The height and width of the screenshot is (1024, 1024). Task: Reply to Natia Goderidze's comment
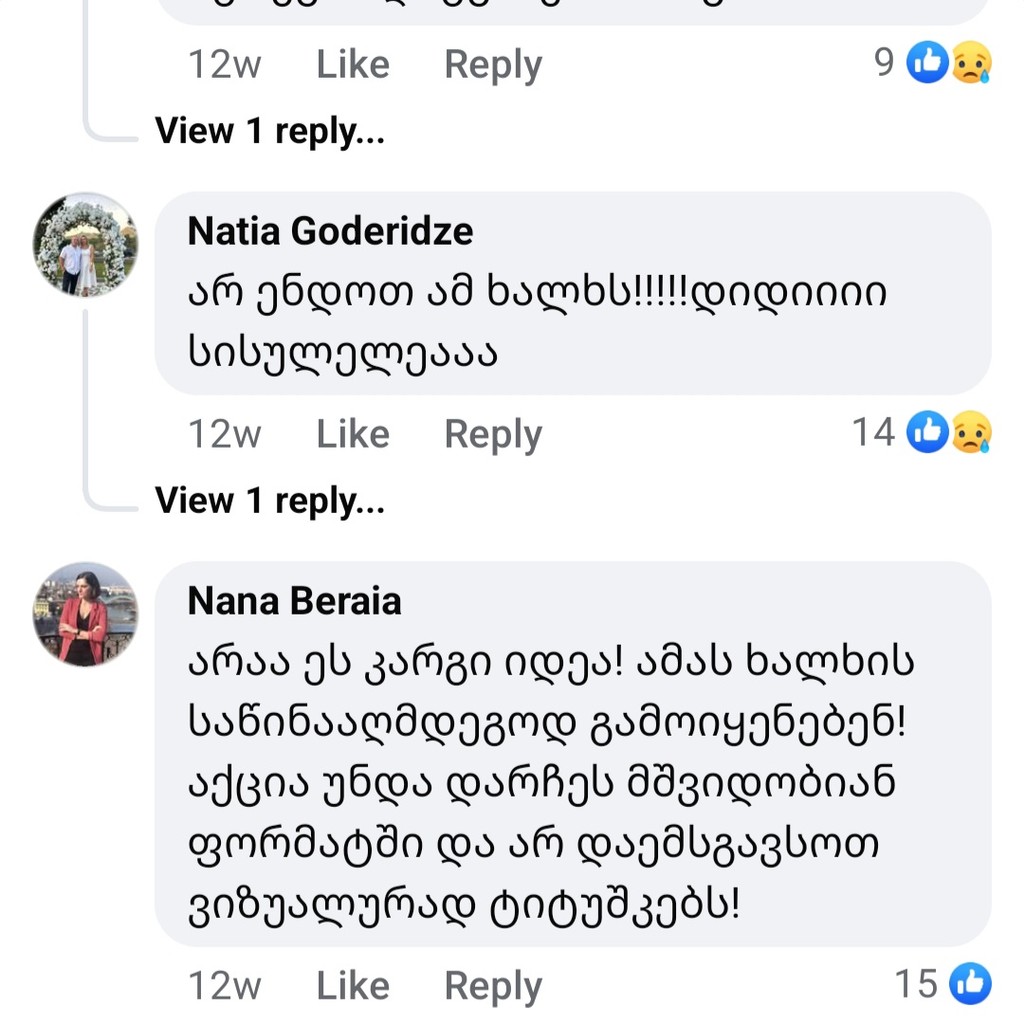492,434
